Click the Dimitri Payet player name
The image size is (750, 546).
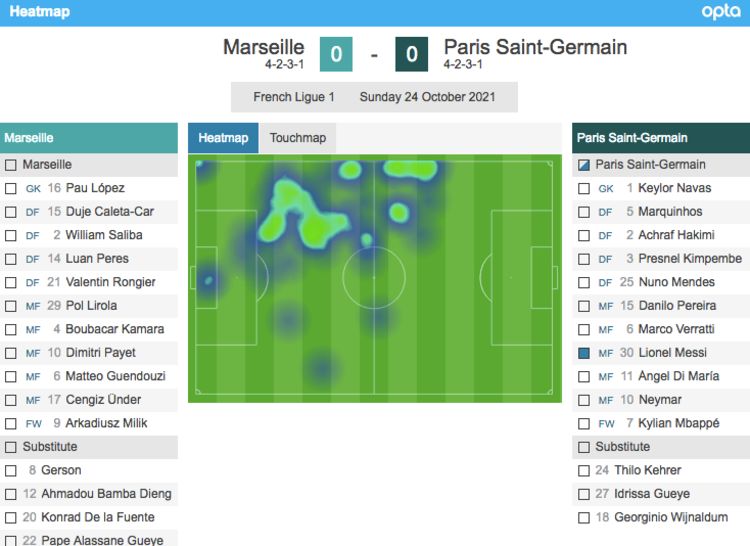point(100,353)
